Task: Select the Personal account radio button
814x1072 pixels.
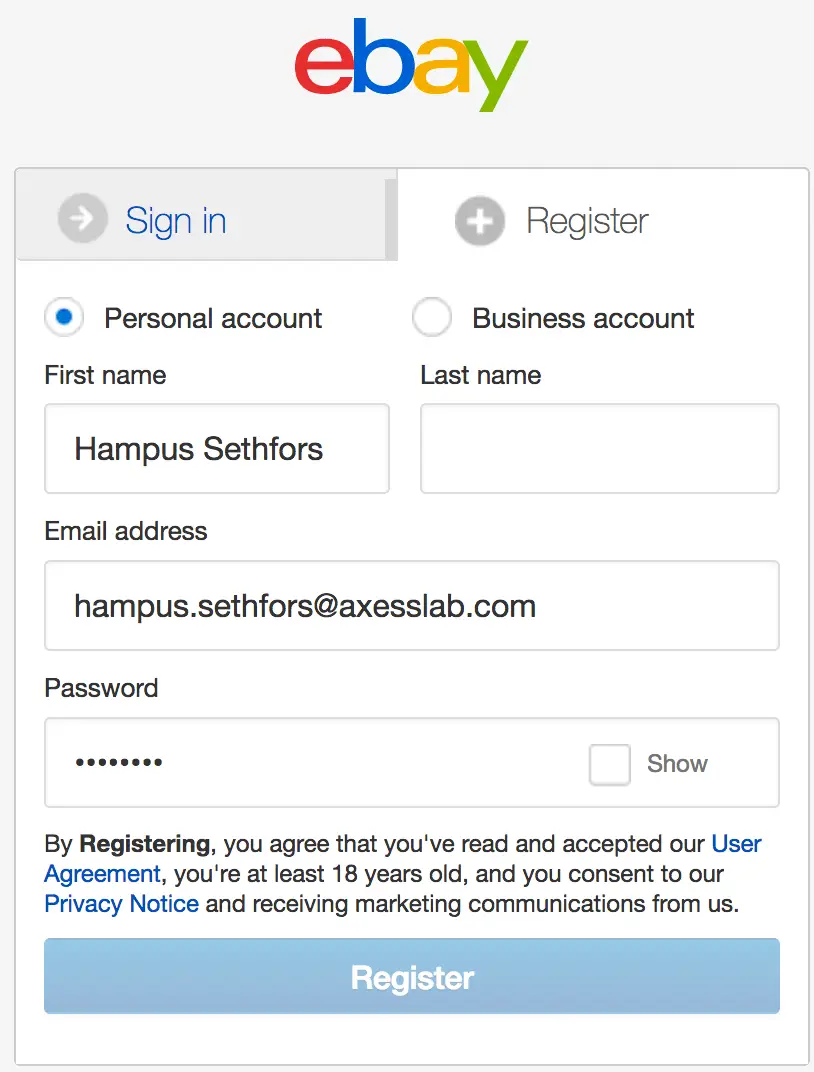Action: click(x=64, y=317)
